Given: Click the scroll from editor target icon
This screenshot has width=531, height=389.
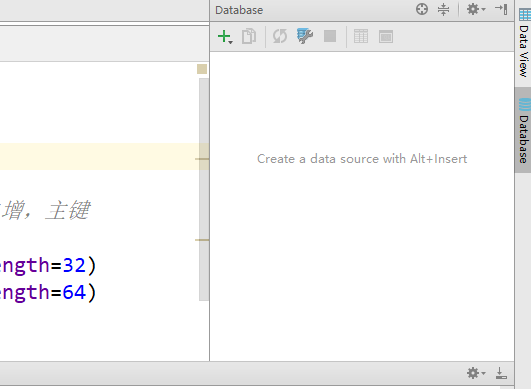Looking at the screenshot, I should tap(422, 9).
